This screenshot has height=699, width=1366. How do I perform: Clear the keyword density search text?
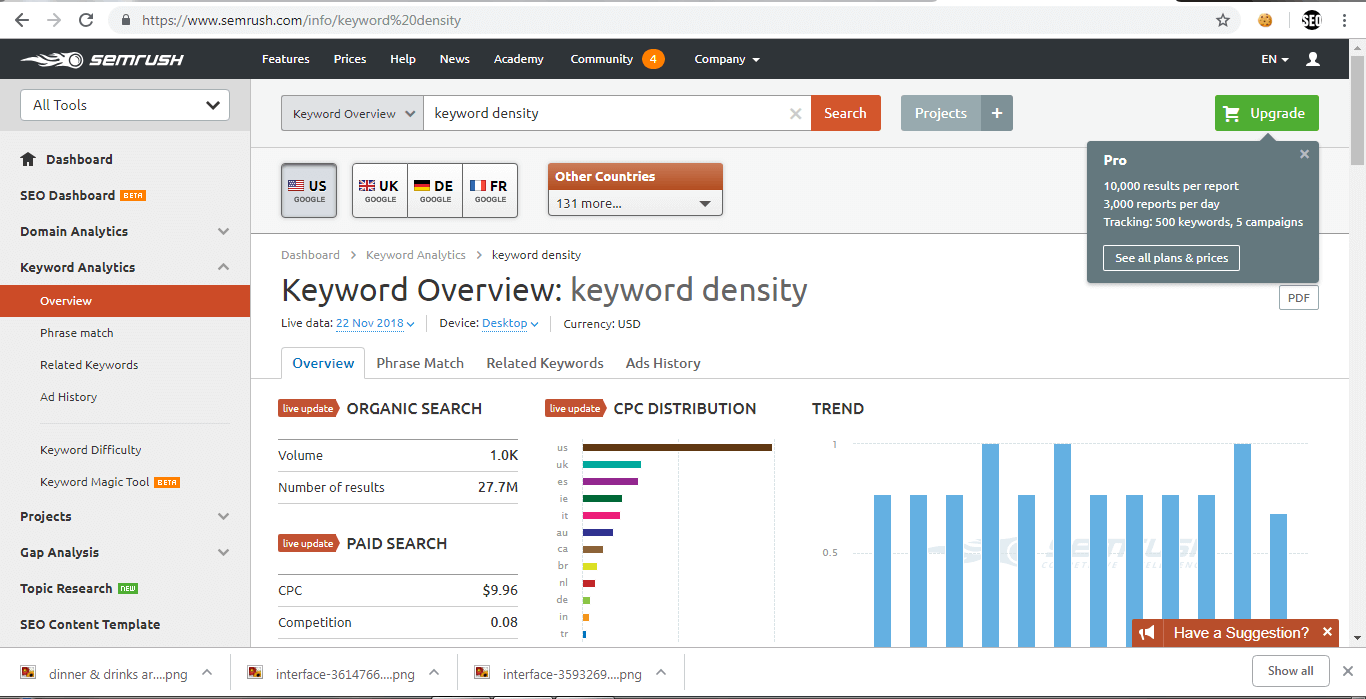(x=795, y=113)
